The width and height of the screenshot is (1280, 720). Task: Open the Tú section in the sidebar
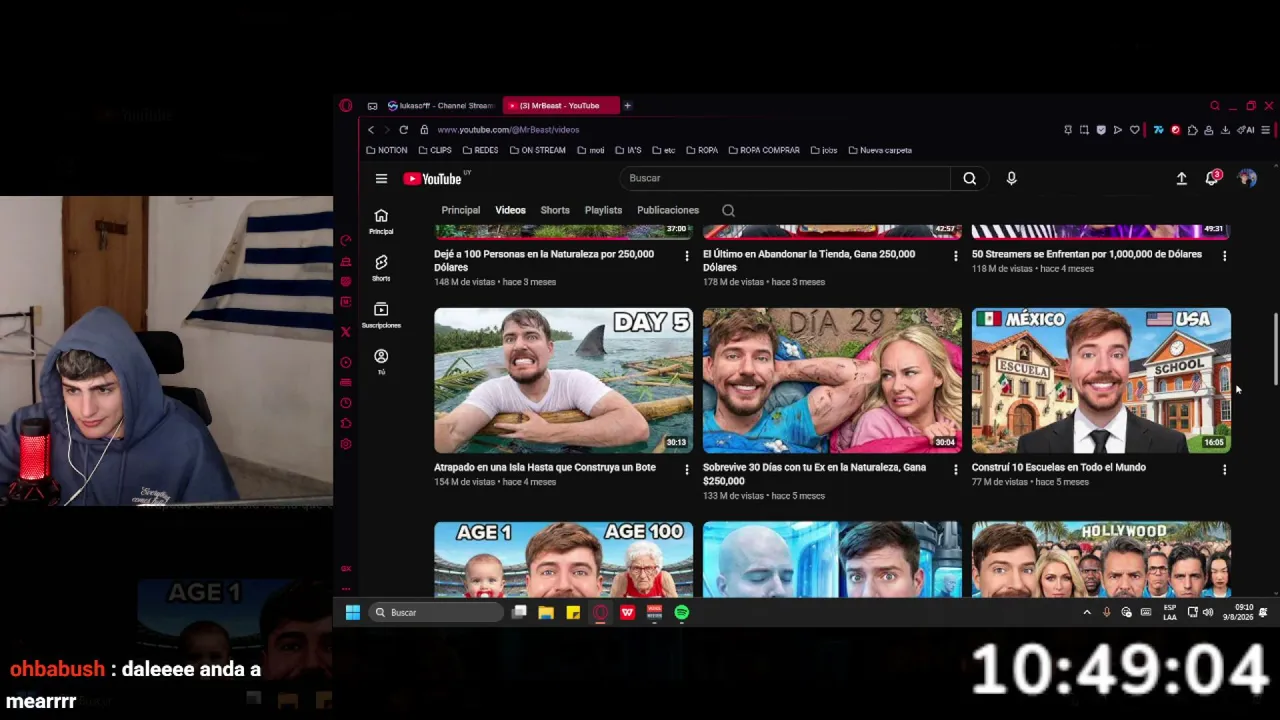381,361
